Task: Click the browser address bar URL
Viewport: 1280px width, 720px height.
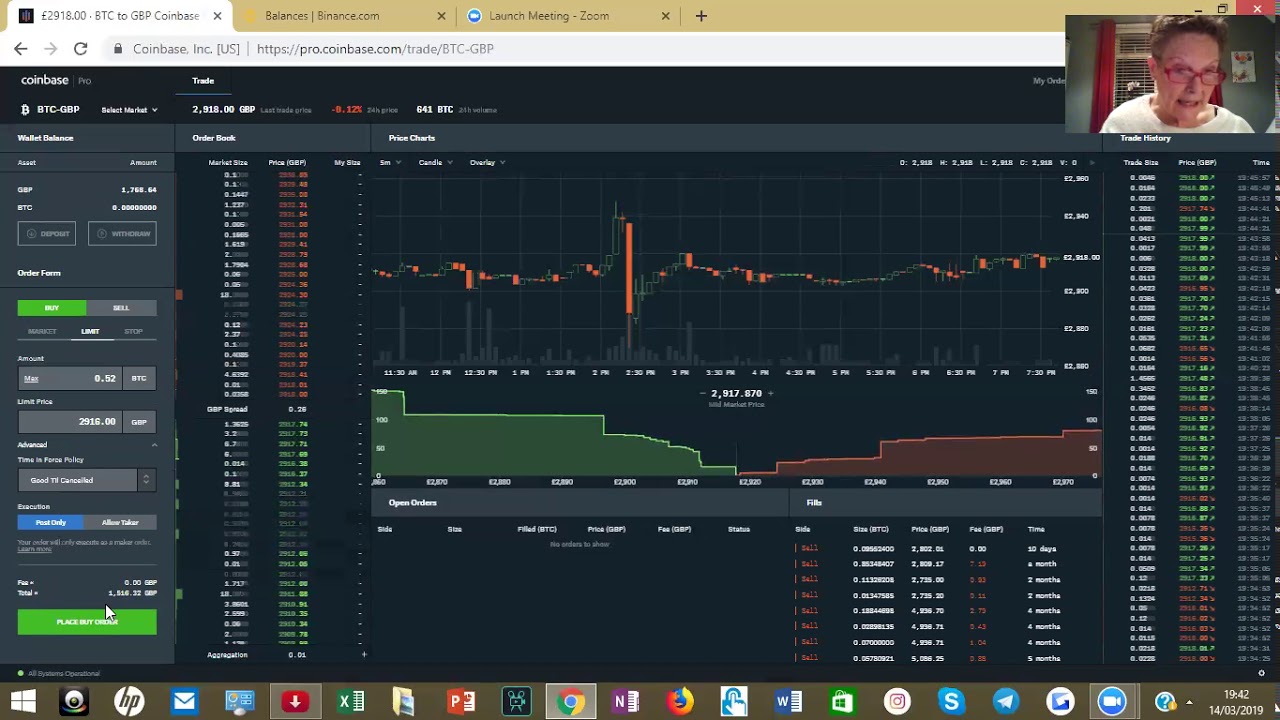Action: tap(375, 48)
